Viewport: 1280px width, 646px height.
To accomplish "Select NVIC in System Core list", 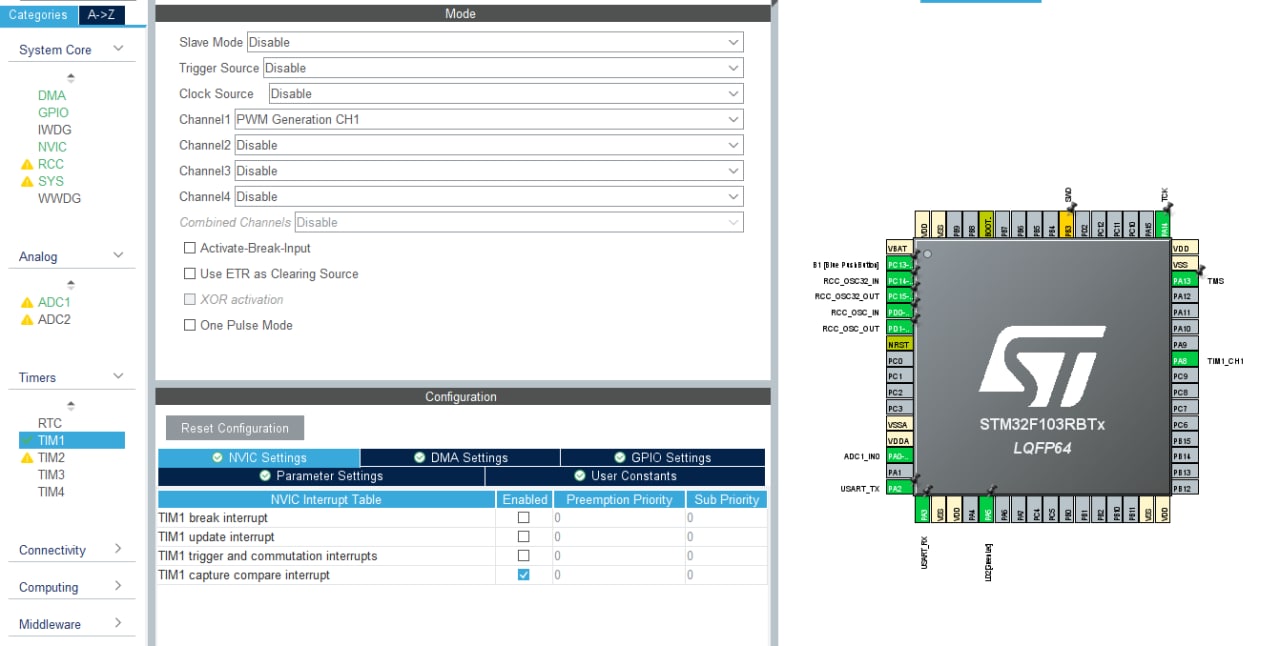I will [x=52, y=147].
